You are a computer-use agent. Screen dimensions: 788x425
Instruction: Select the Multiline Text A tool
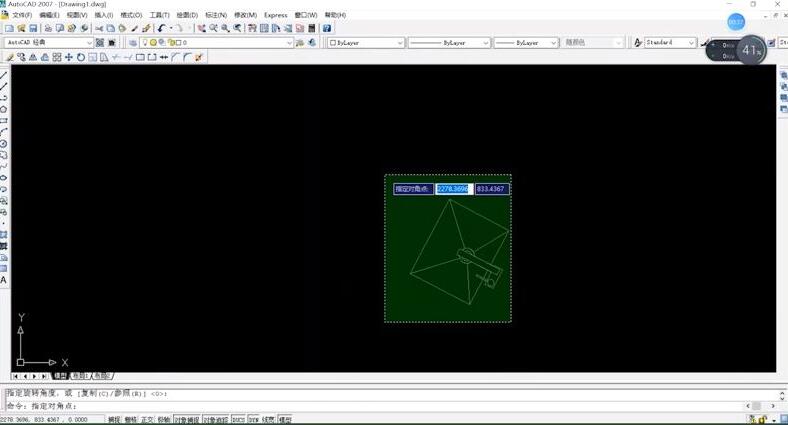point(4,280)
